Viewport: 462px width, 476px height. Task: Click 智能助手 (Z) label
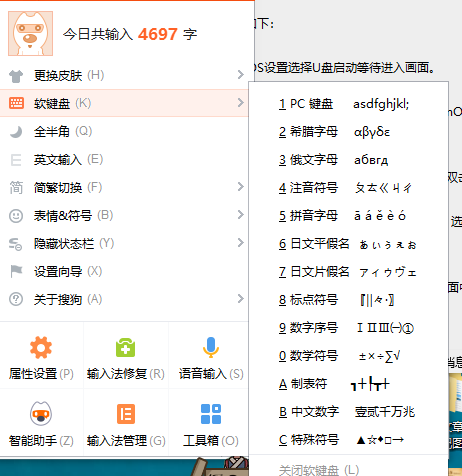(41, 441)
